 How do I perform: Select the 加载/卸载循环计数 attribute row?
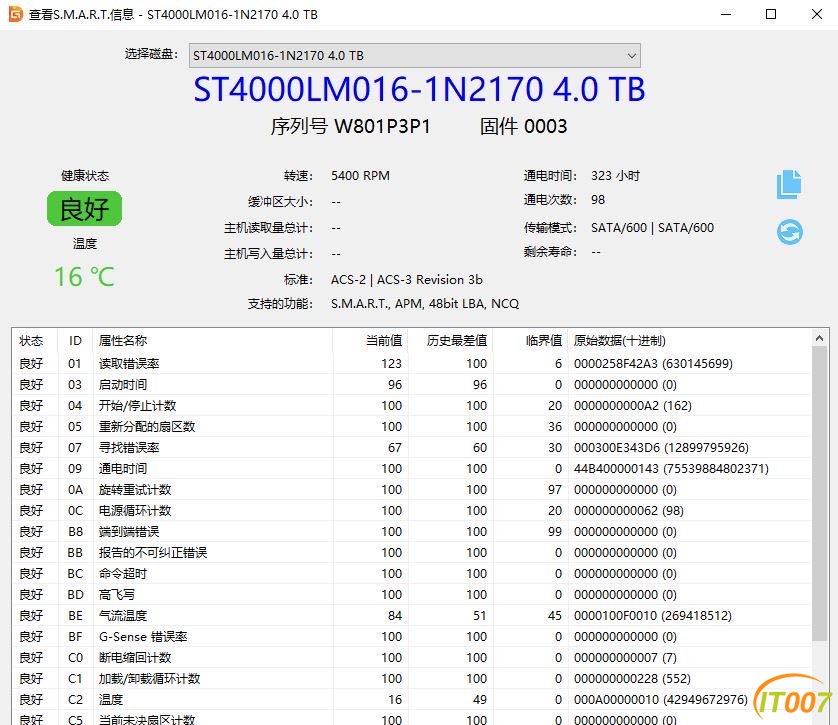(x=410, y=679)
